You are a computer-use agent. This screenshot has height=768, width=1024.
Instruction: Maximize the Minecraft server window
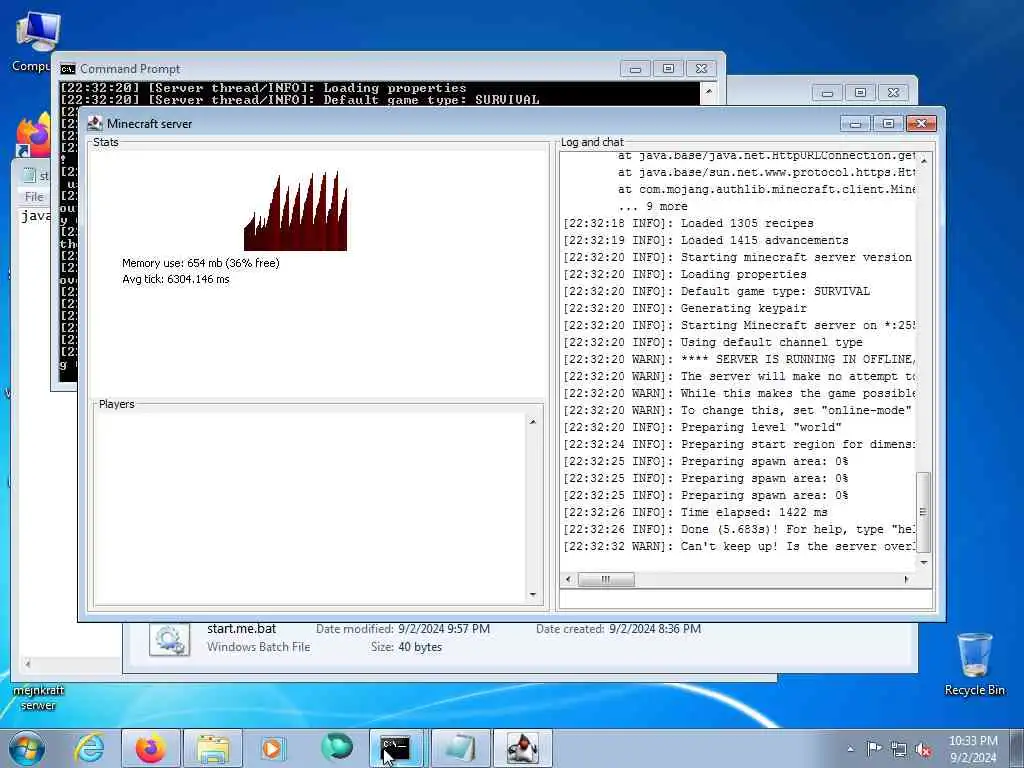pyautogui.click(x=888, y=123)
